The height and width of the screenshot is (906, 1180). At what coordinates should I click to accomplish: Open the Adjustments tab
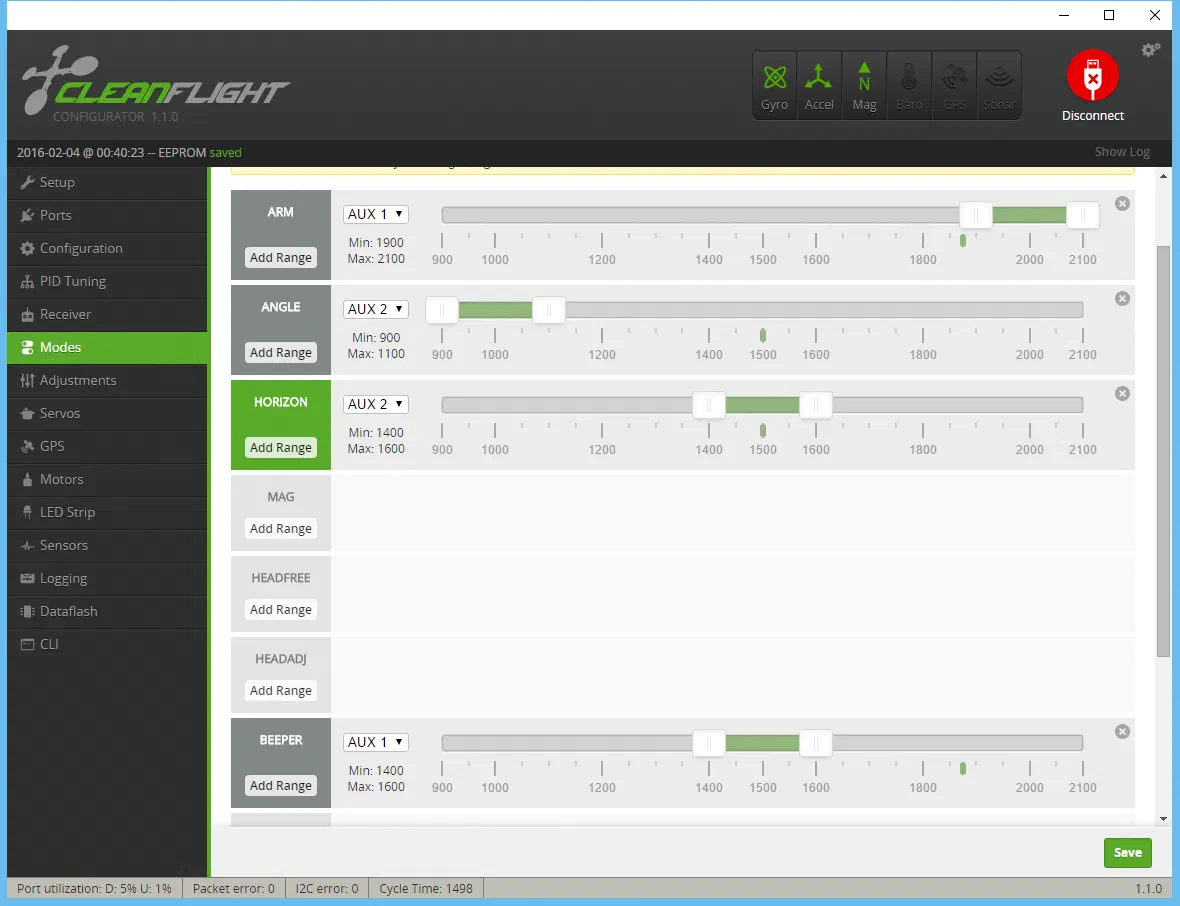107,380
